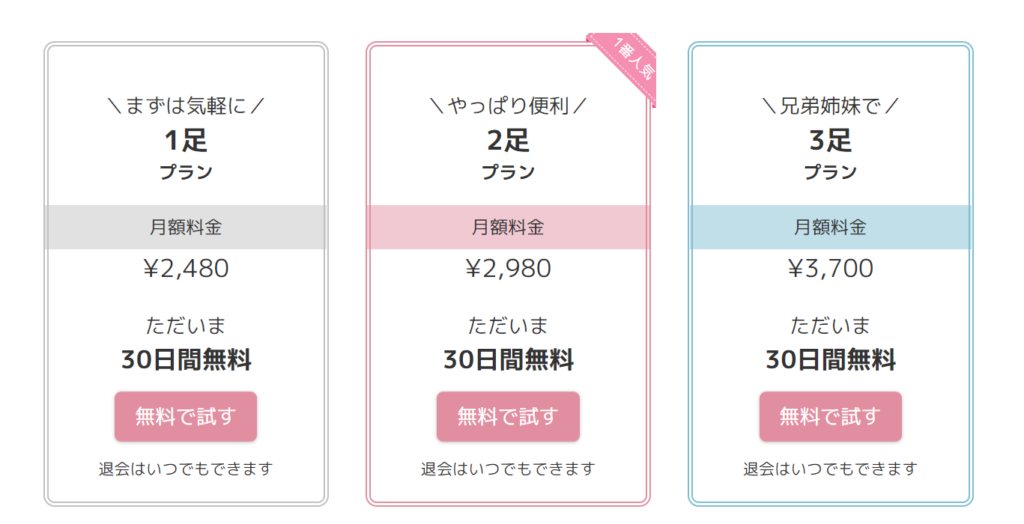Click 無料で試す button in 3足 plan
Image resolution: width=1024 pixels, height=524 pixels.
[830, 416]
